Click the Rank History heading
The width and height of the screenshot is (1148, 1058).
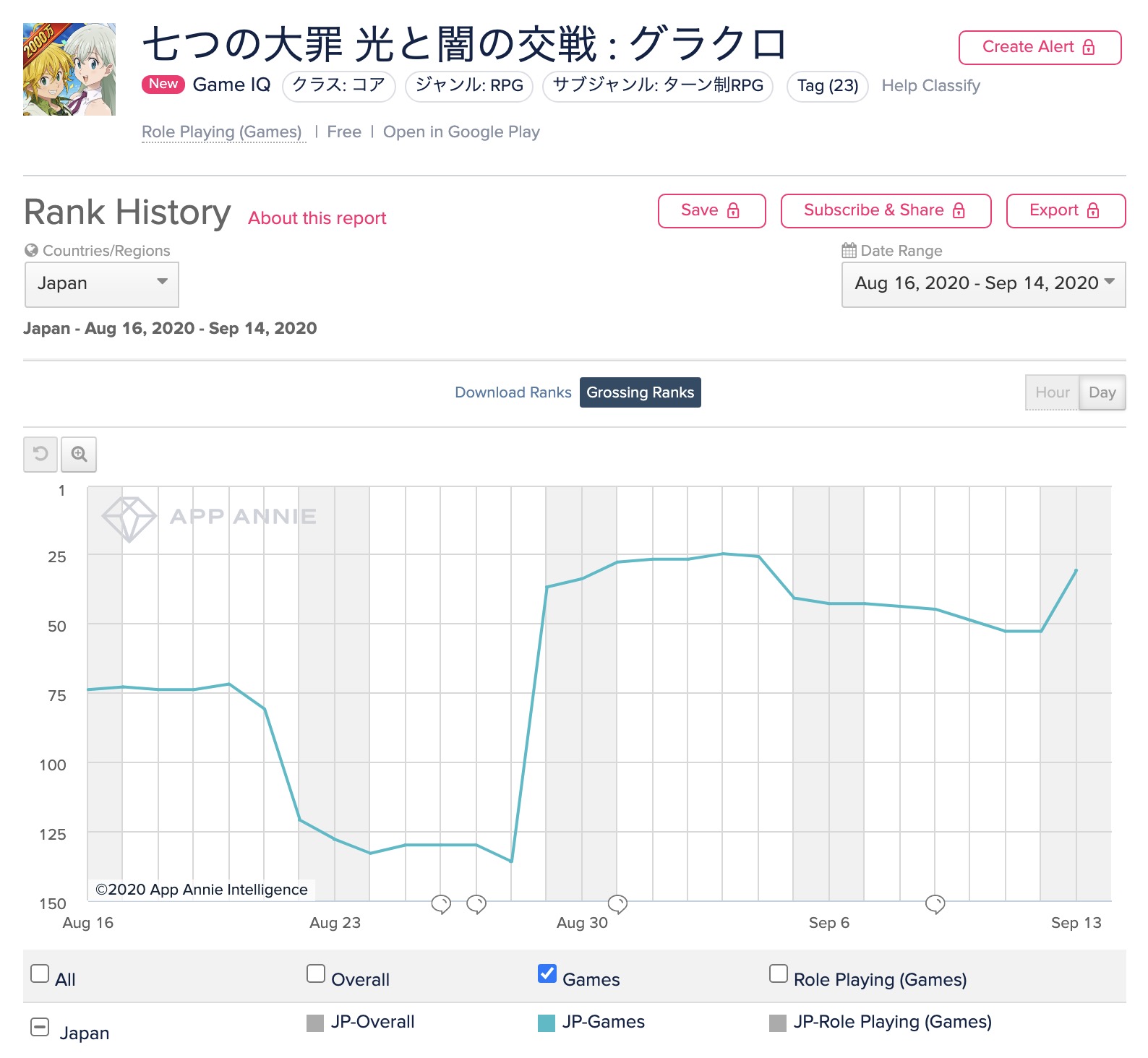click(127, 212)
